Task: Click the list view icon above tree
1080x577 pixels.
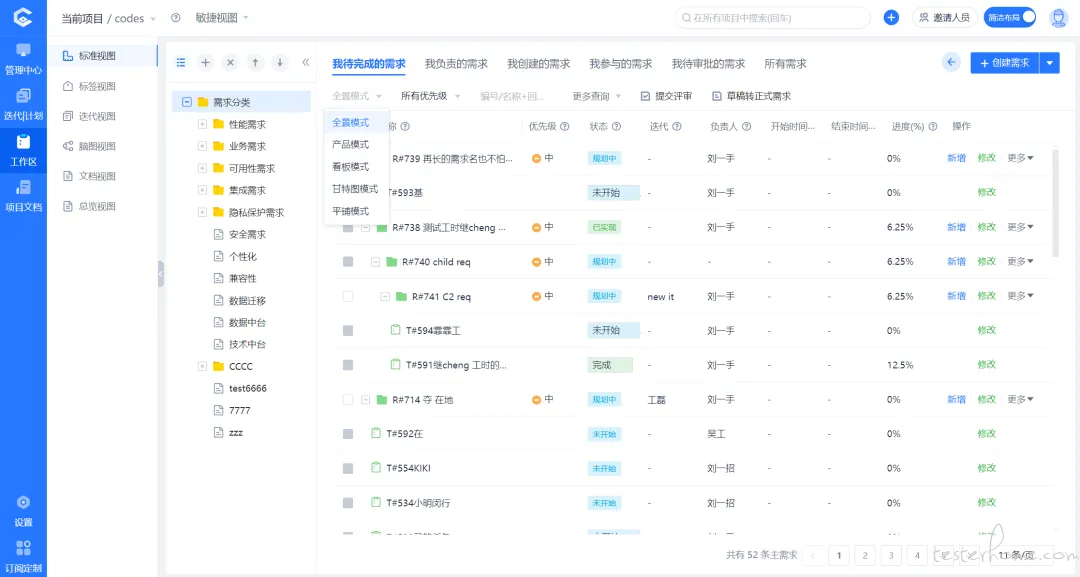Action: [x=180, y=63]
